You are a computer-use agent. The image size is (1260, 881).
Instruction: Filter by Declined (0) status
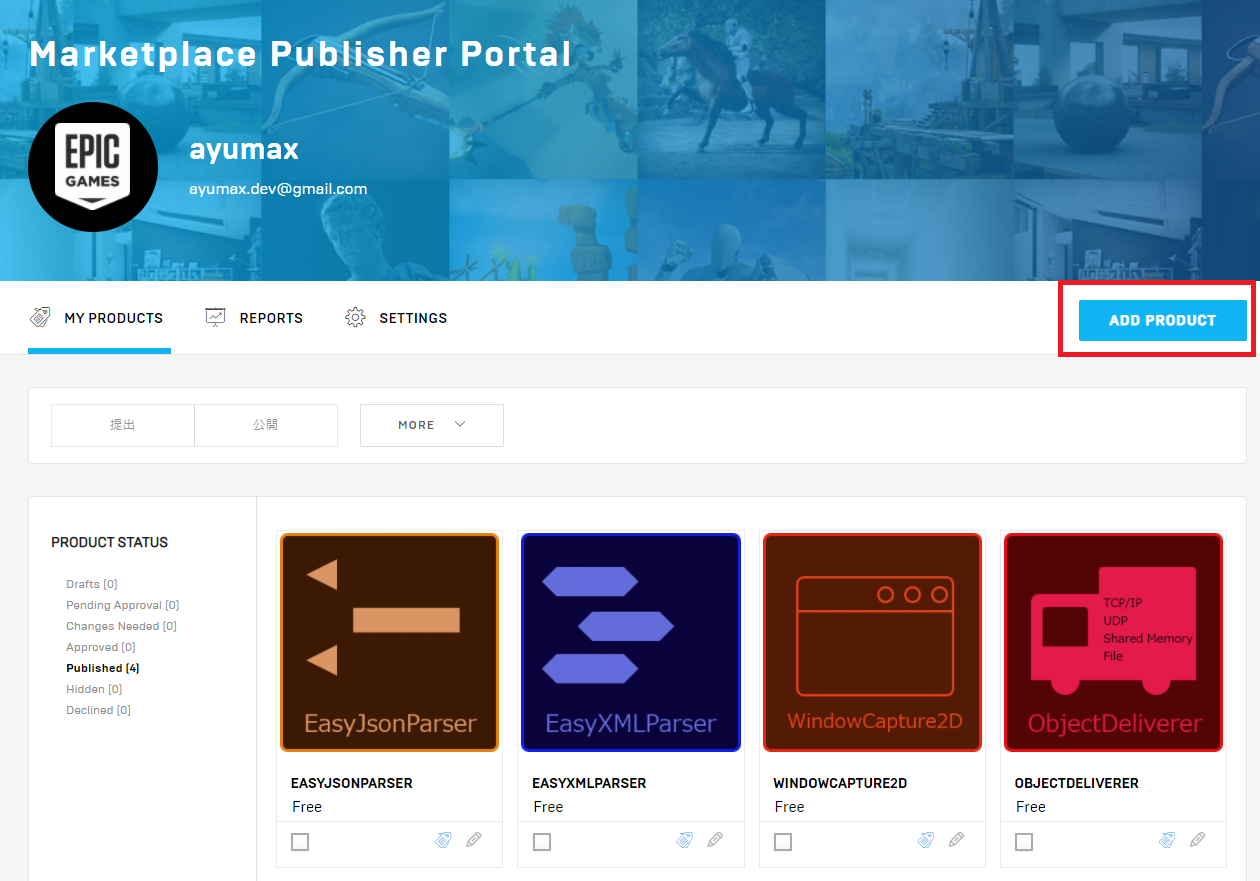pyautogui.click(x=98, y=710)
